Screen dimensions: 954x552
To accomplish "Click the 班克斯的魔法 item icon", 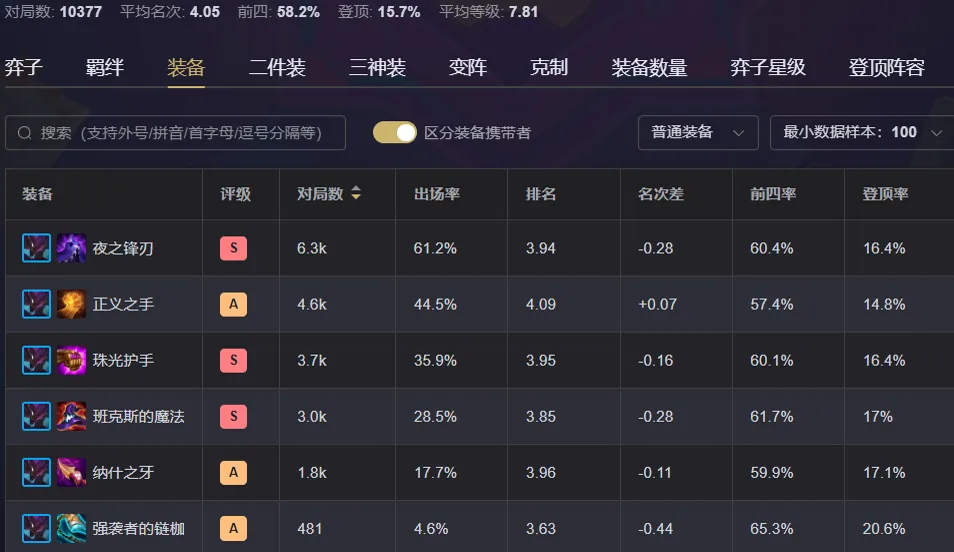I will (71, 416).
